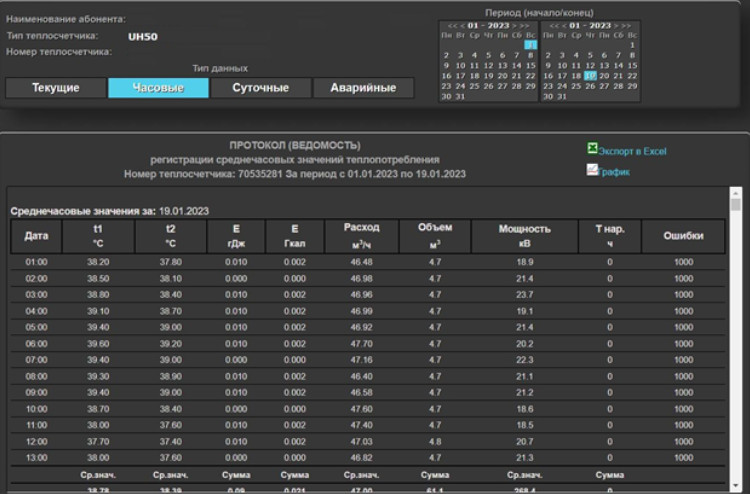The height and width of the screenshot is (494, 750).
Task: Click the Дата column header
Action: [36, 236]
